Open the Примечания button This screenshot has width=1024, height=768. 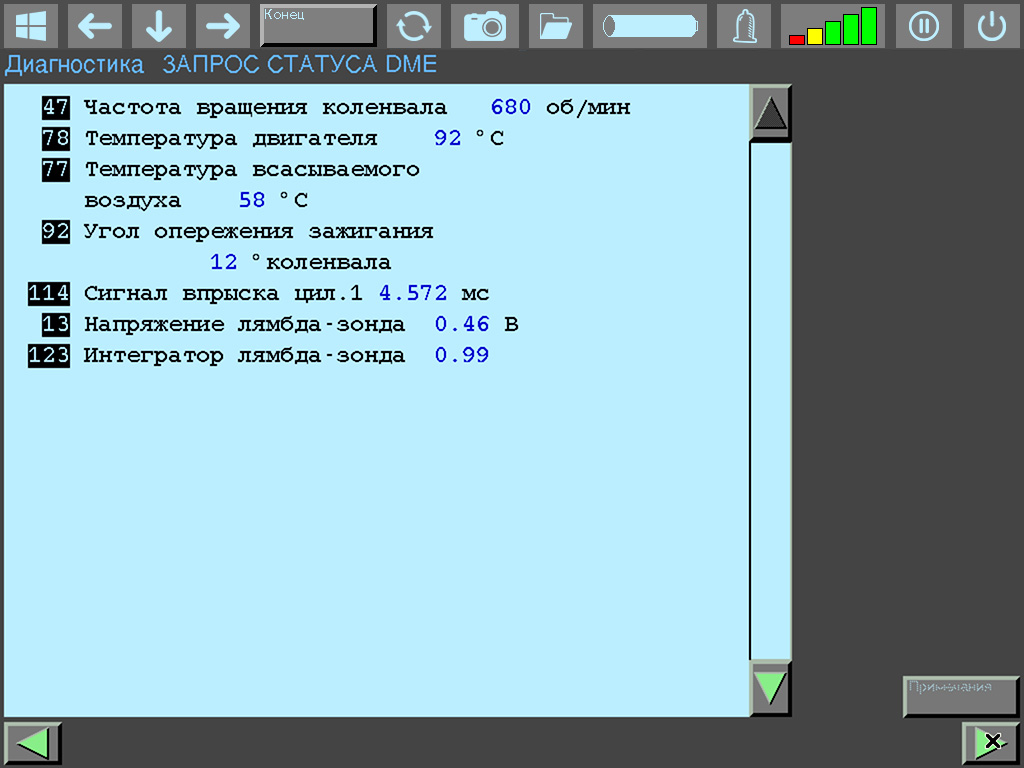click(x=961, y=696)
